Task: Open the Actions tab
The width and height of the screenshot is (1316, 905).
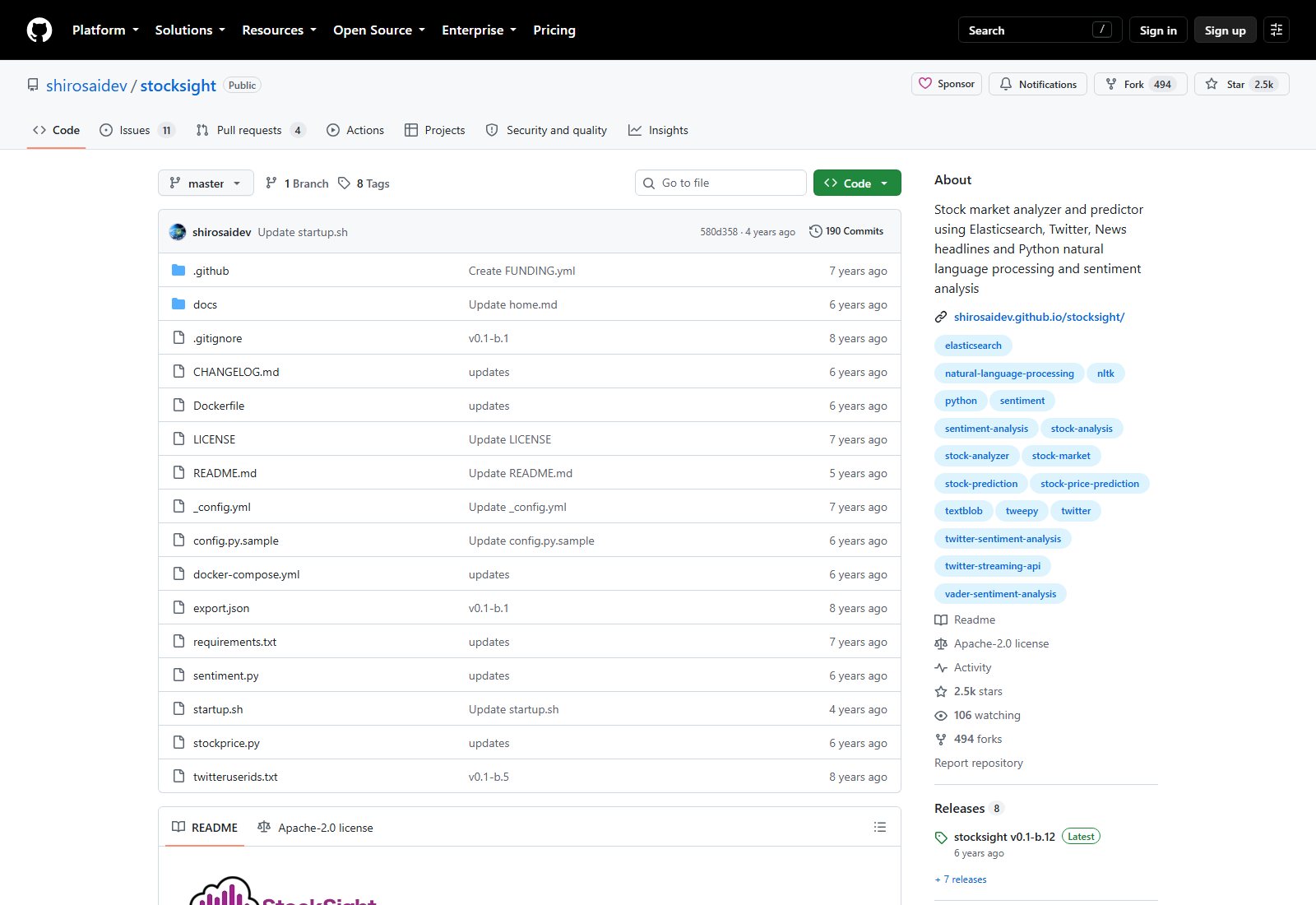Action: pyautogui.click(x=355, y=130)
